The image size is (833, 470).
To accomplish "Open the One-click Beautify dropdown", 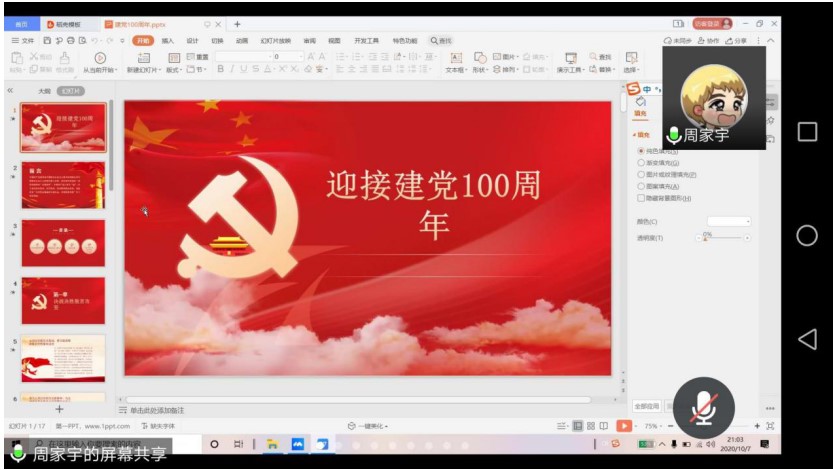I will (368, 426).
